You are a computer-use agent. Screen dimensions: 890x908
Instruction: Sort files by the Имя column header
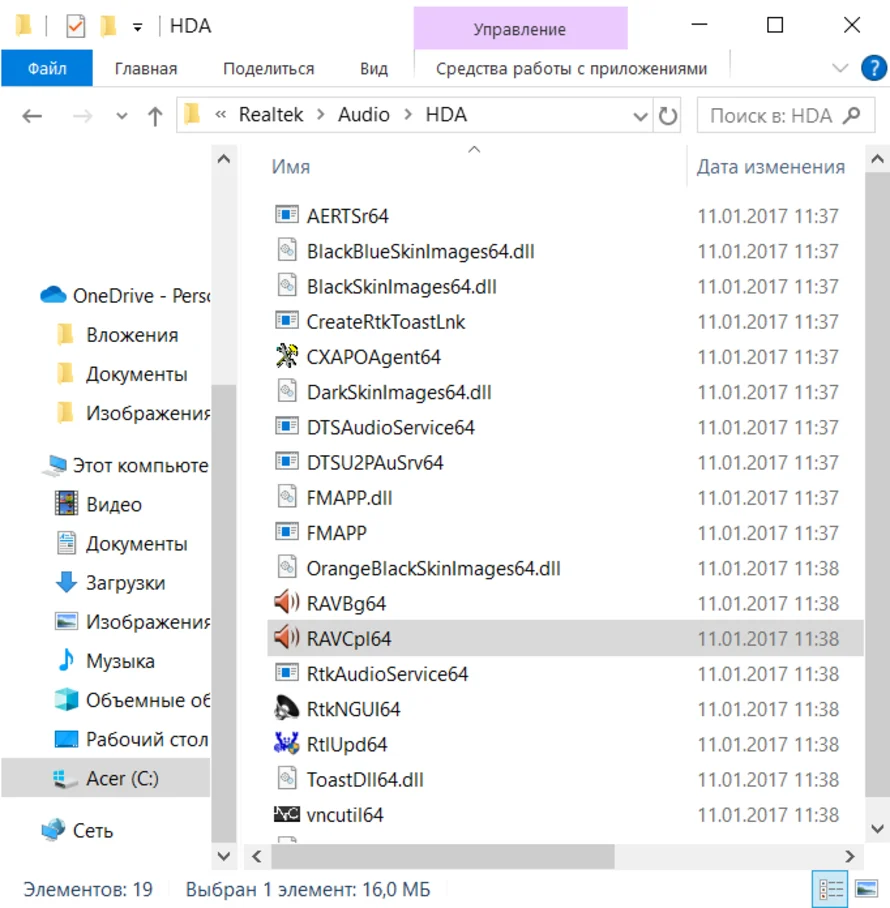tap(291, 167)
